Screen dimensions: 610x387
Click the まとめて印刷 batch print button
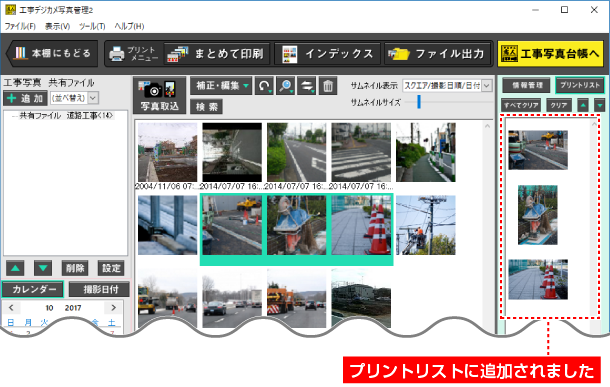tap(216, 54)
